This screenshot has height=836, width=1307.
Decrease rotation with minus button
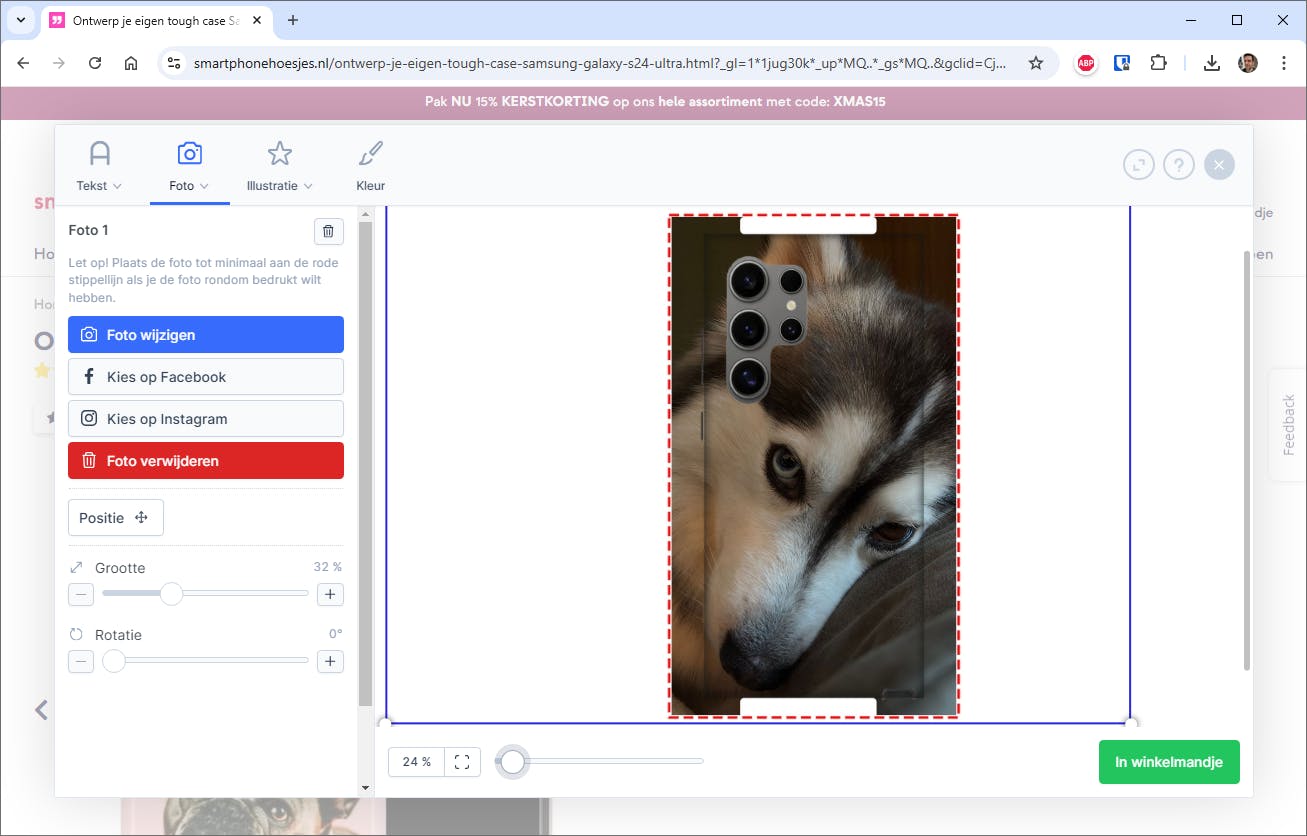[81, 661]
